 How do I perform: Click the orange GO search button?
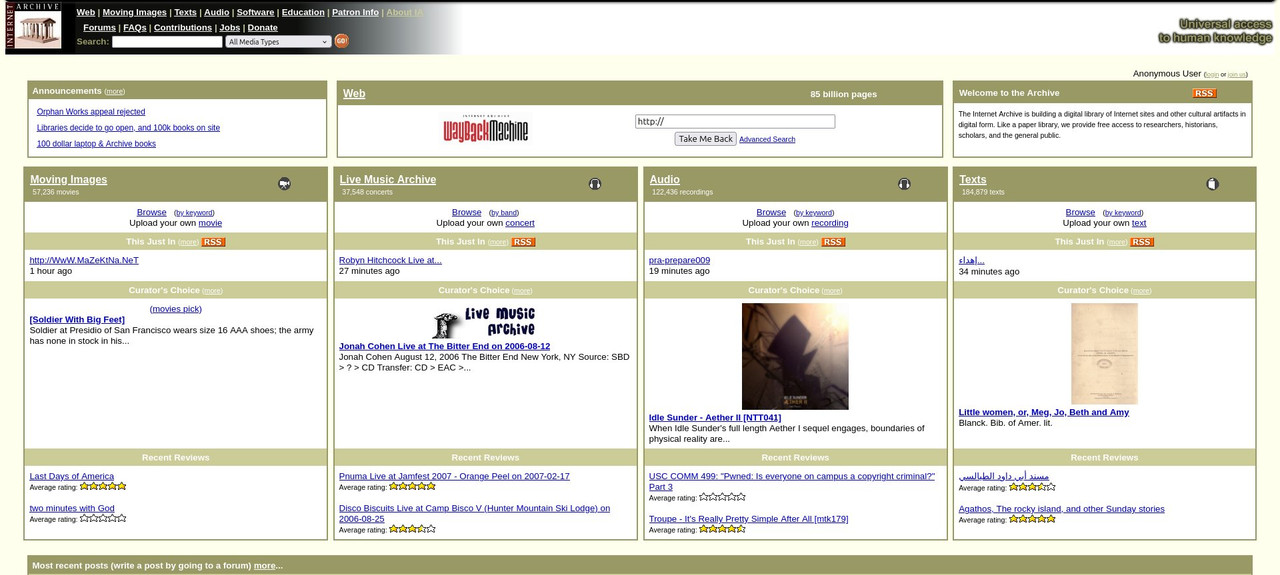pyautogui.click(x=342, y=41)
